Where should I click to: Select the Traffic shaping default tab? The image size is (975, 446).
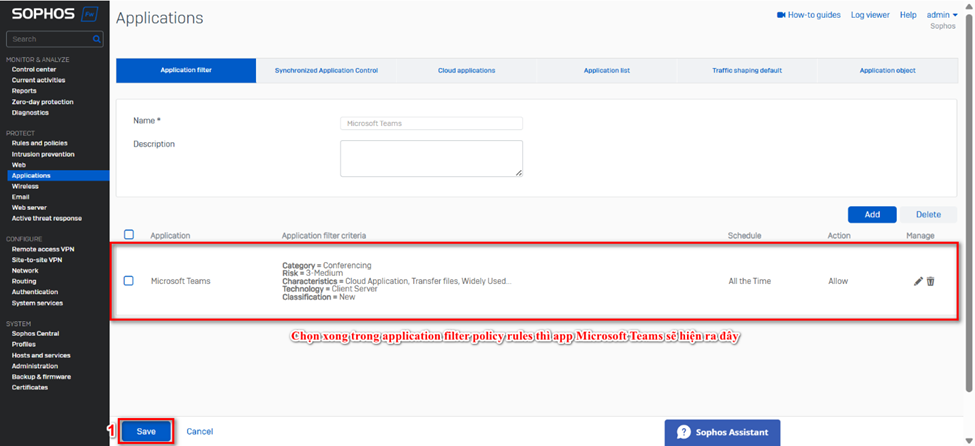click(x=746, y=71)
